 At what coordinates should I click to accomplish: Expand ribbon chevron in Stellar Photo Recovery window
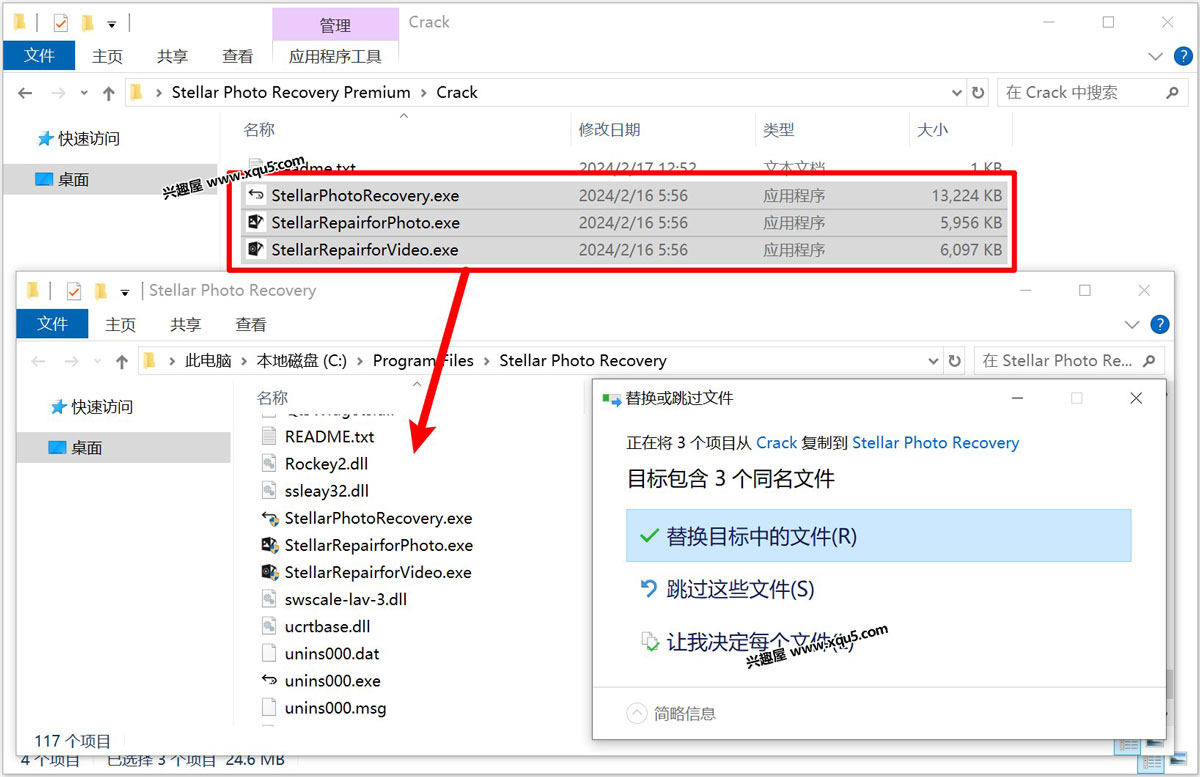click(x=1132, y=325)
